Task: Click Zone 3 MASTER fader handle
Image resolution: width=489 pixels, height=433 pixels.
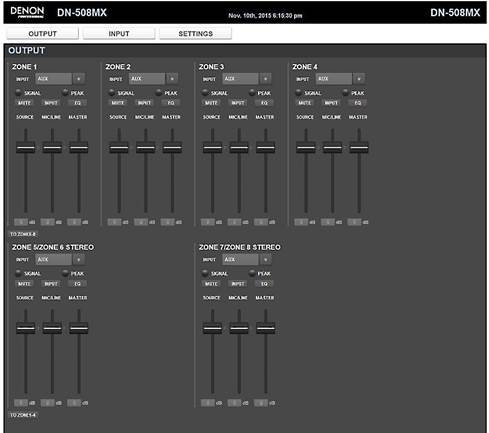Action: (x=266, y=147)
